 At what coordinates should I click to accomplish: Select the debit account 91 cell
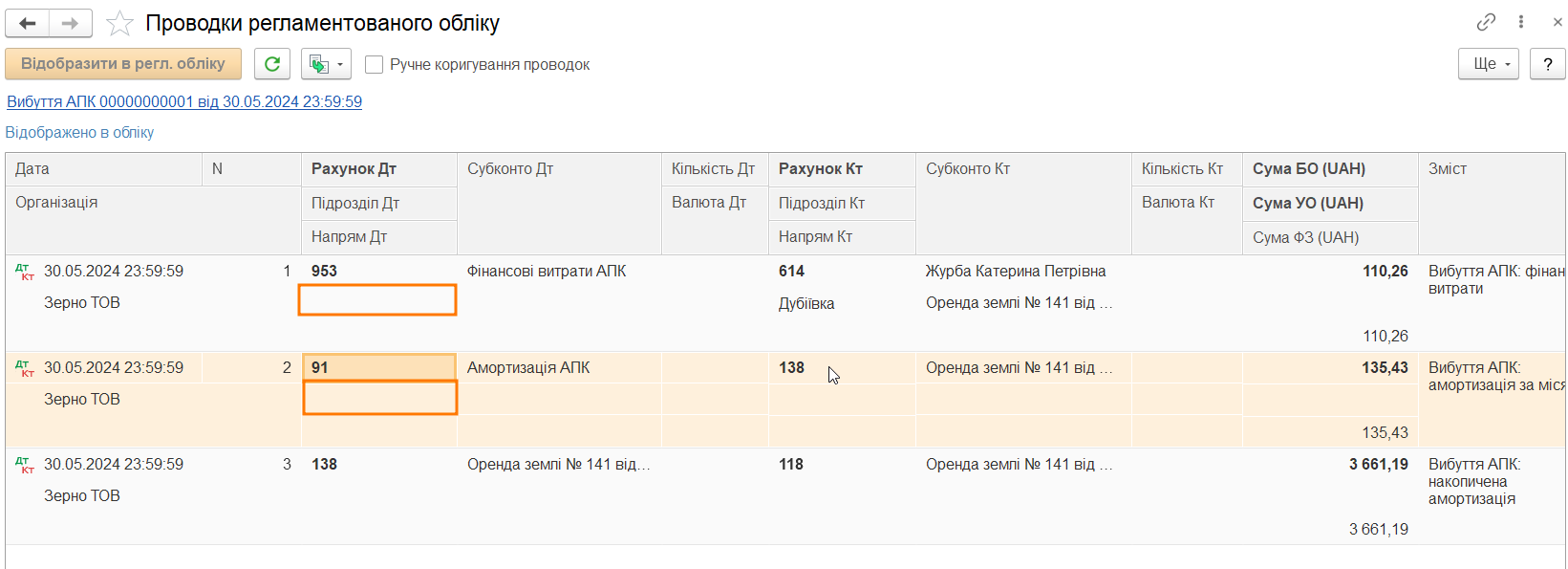[x=378, y=367]
